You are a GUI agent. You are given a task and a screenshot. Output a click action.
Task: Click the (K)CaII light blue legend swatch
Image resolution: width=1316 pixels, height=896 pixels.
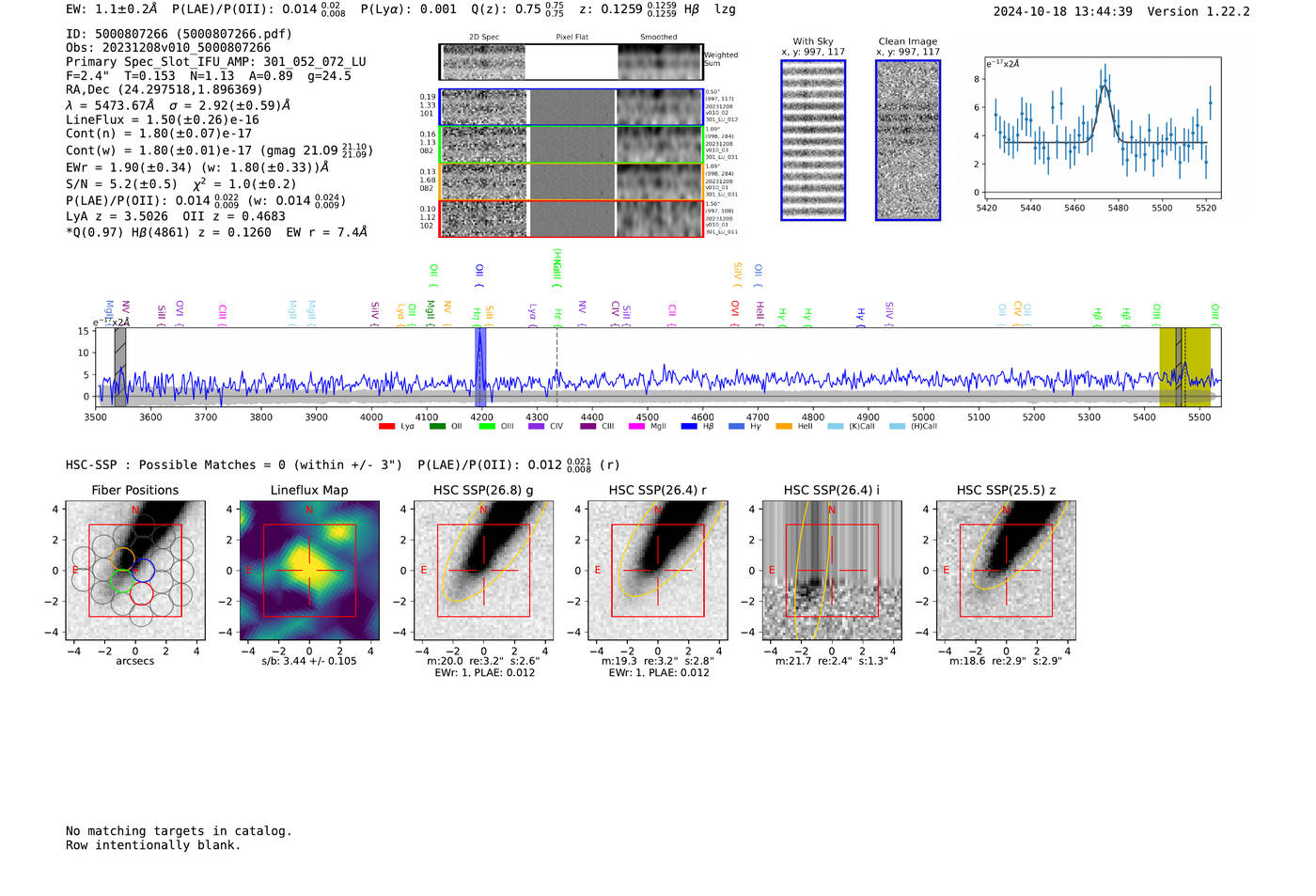(x=835, y=427)
